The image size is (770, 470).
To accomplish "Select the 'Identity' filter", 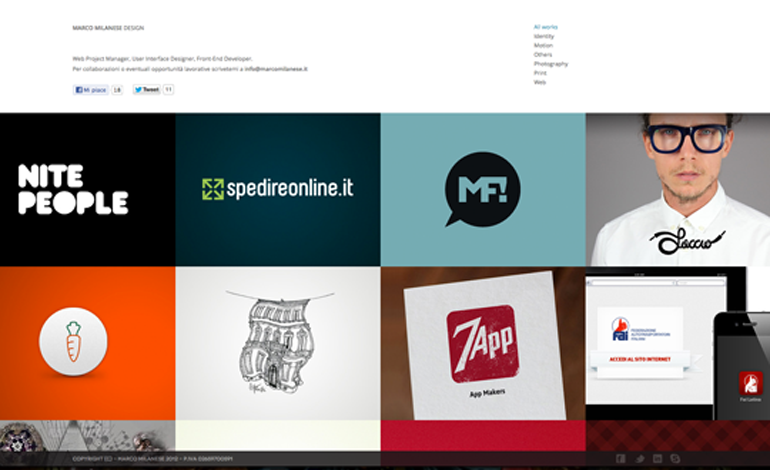I will [544, 36].
